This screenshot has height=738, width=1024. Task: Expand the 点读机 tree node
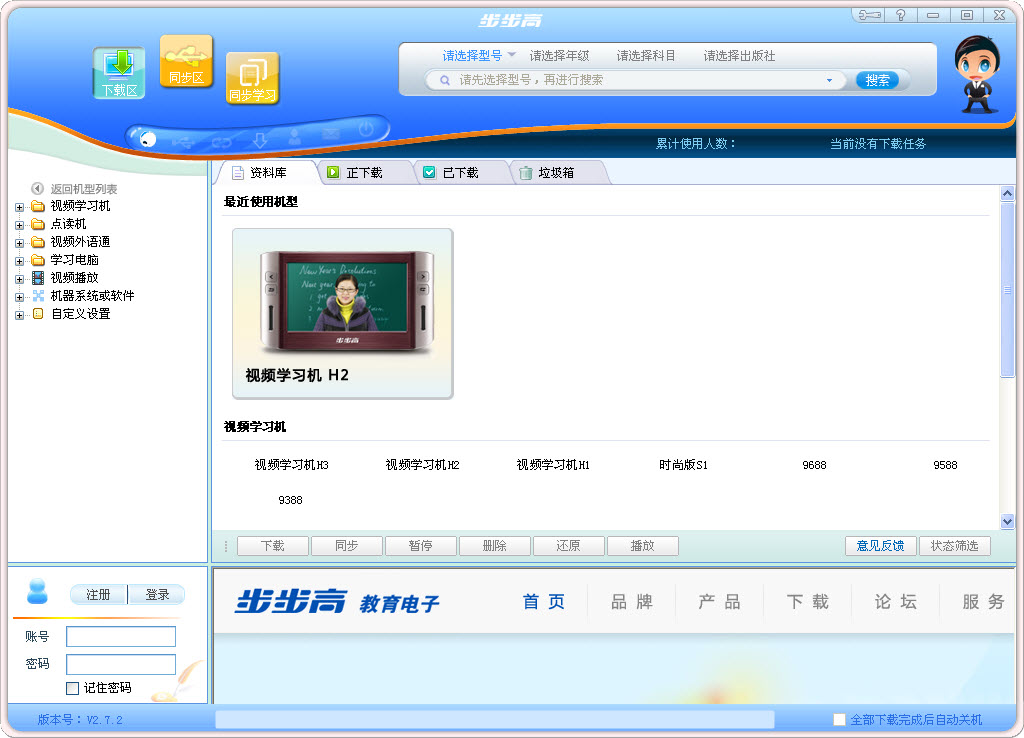pyautogui.click(x=19, y=225)
